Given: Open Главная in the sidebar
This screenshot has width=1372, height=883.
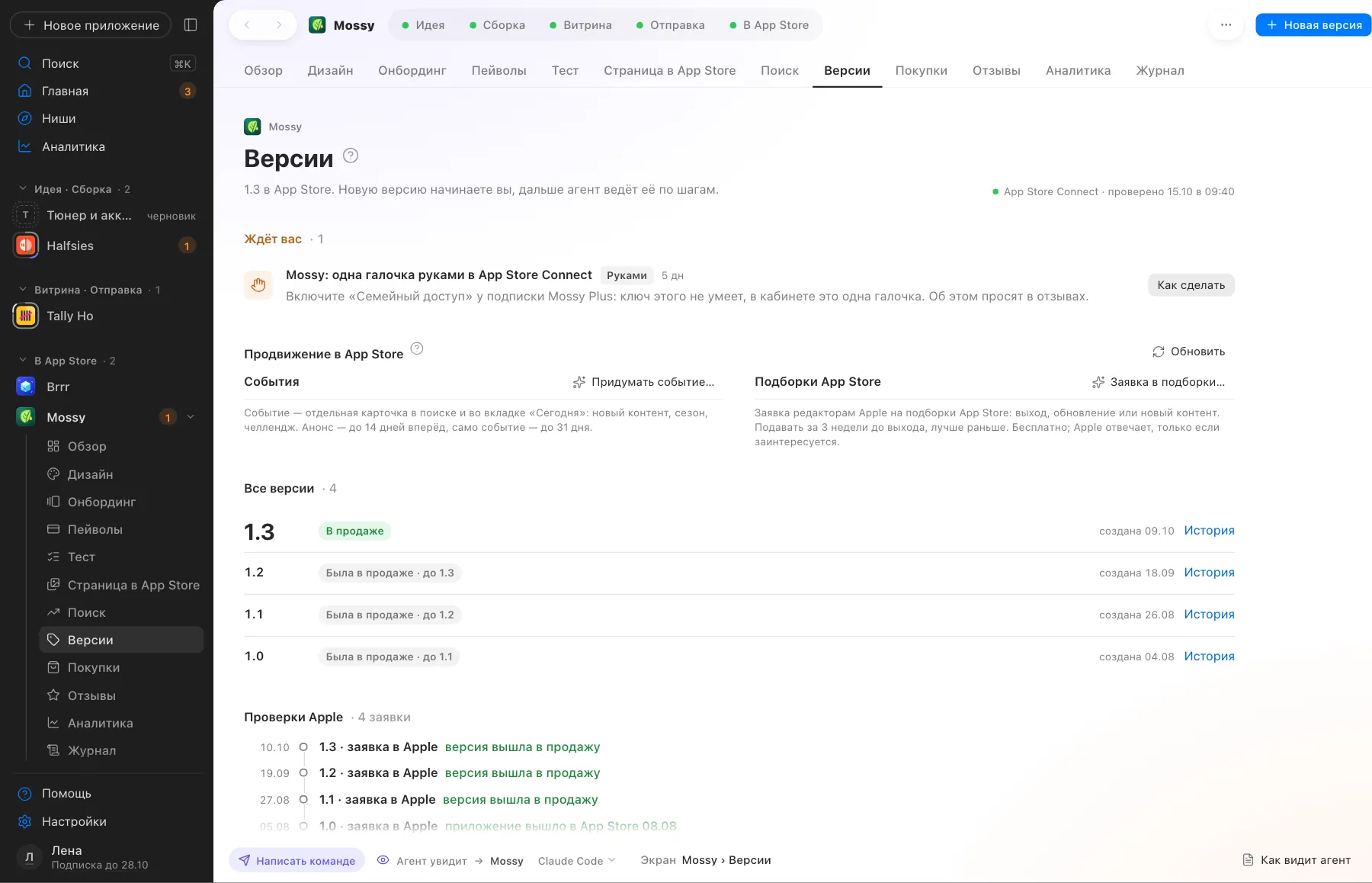Looking at the screenshot, I should (x=106, y=91).
